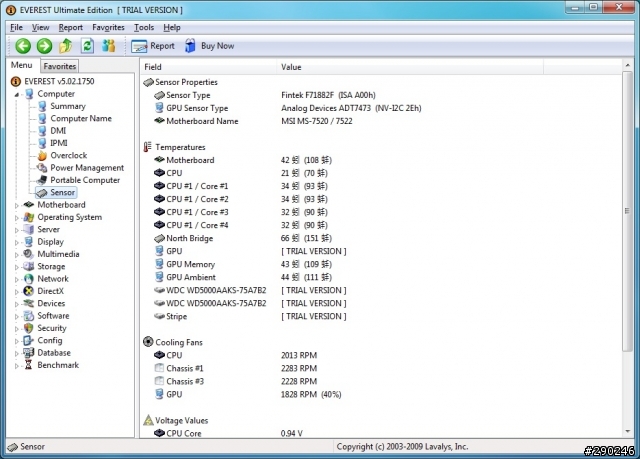Go forward with the green right arrow
640x459 pixels.
[x=44, y=46]
